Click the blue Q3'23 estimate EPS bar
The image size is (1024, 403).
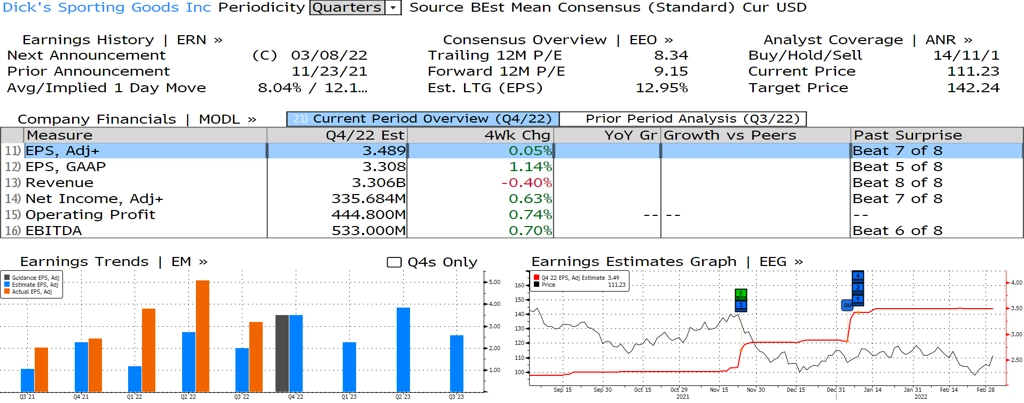click(456, 364)
